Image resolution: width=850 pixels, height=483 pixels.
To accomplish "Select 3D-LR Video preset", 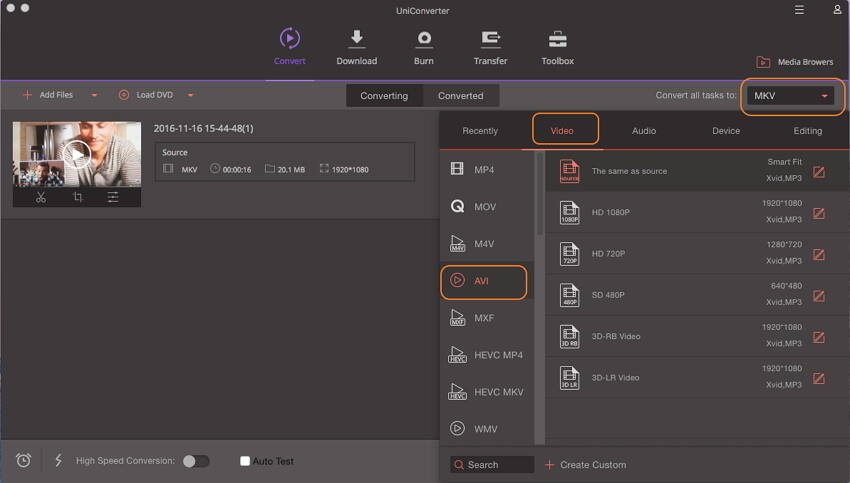I will click(x=697, y=377).
